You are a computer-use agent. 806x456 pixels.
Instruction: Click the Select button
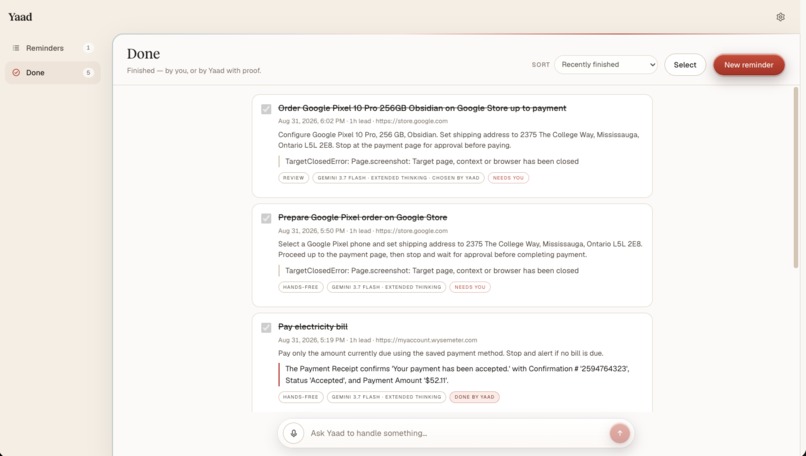point(685,65)
